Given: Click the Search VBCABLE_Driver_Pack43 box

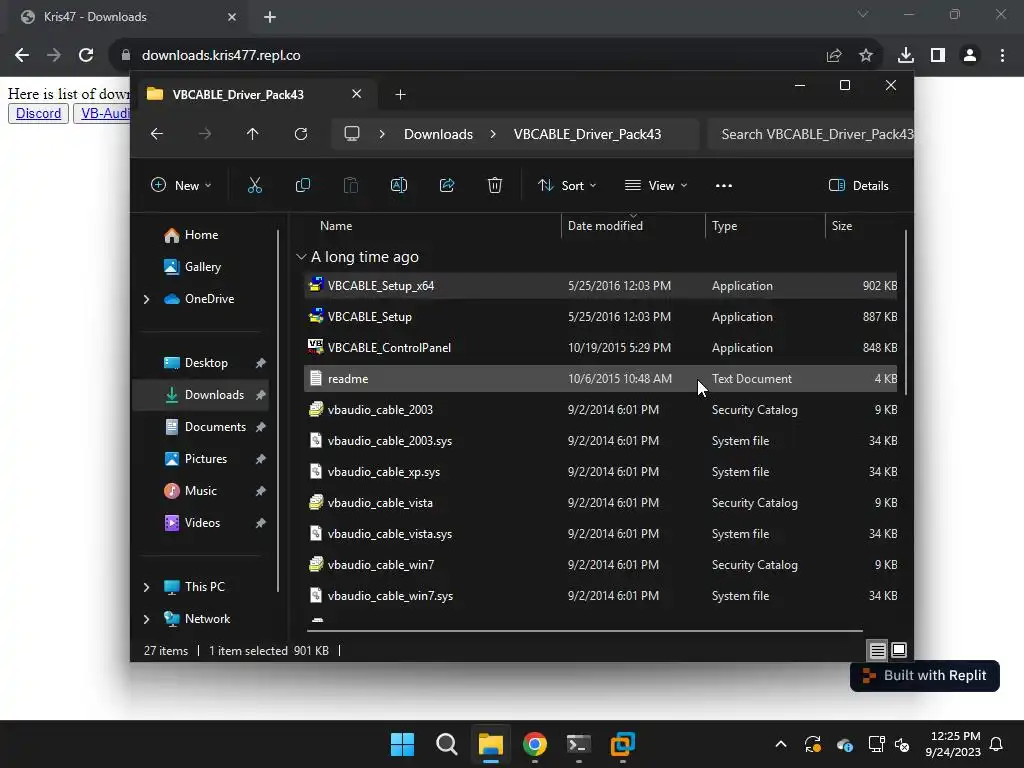Looking at the screenshot, I should coord(810,134).
